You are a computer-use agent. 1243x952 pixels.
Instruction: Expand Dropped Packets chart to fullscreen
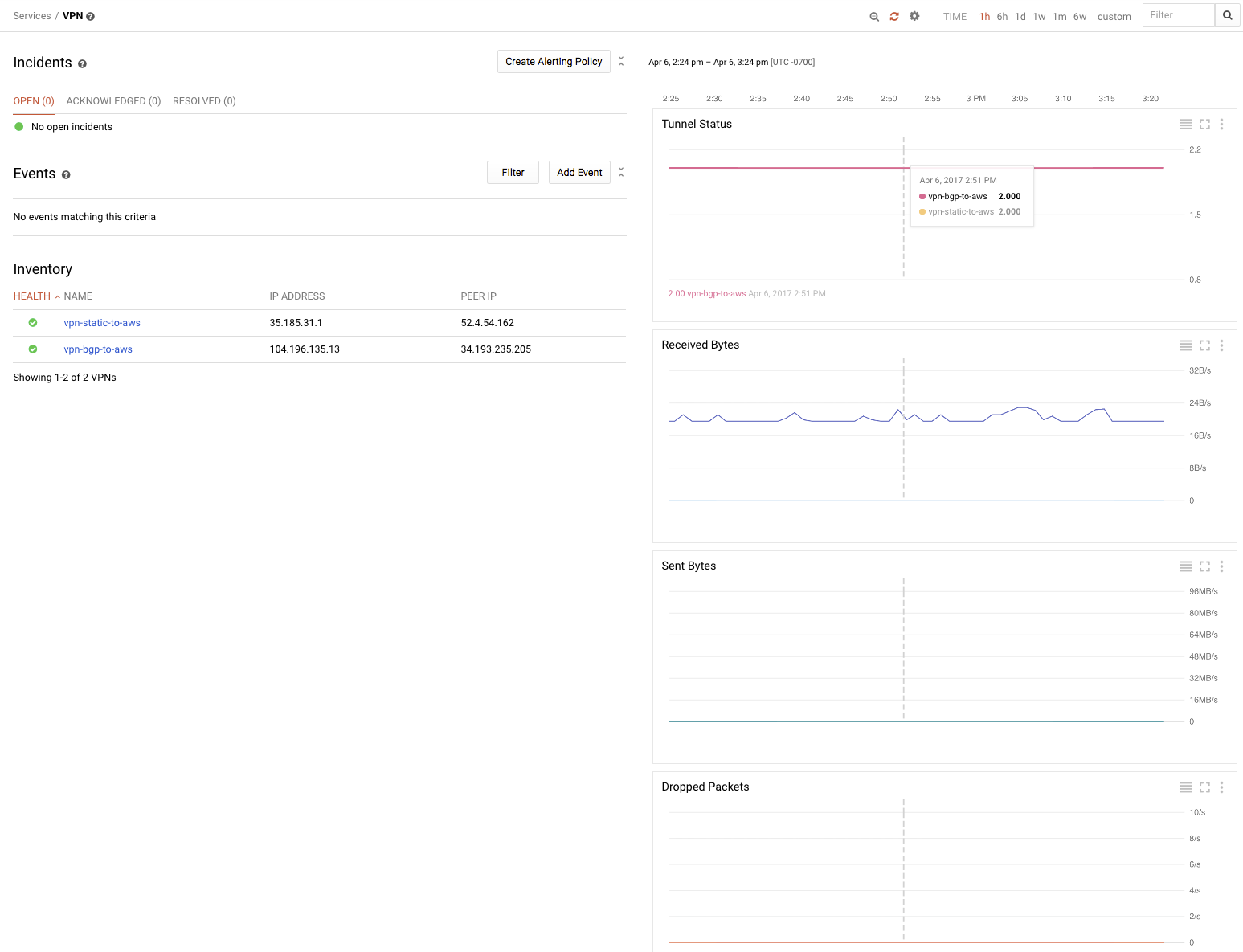click(1204, 787)
